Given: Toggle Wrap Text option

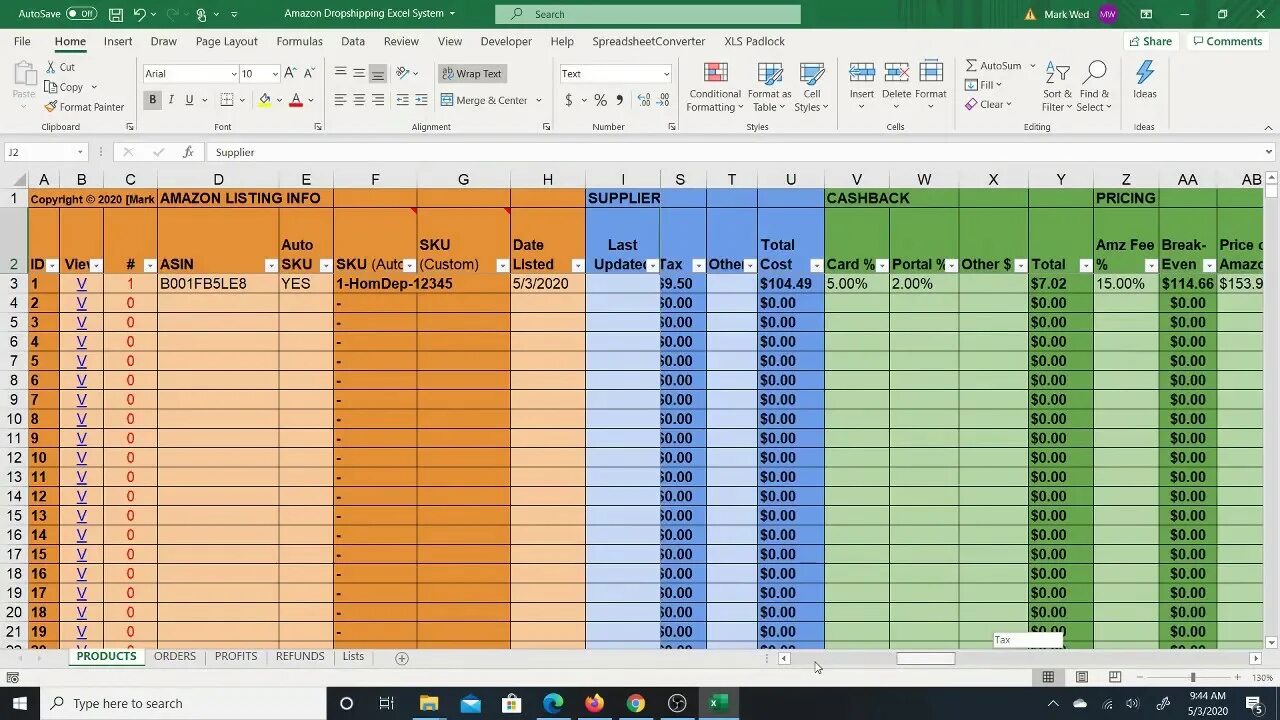Looking at the screenshot, I should pos(472,74).
